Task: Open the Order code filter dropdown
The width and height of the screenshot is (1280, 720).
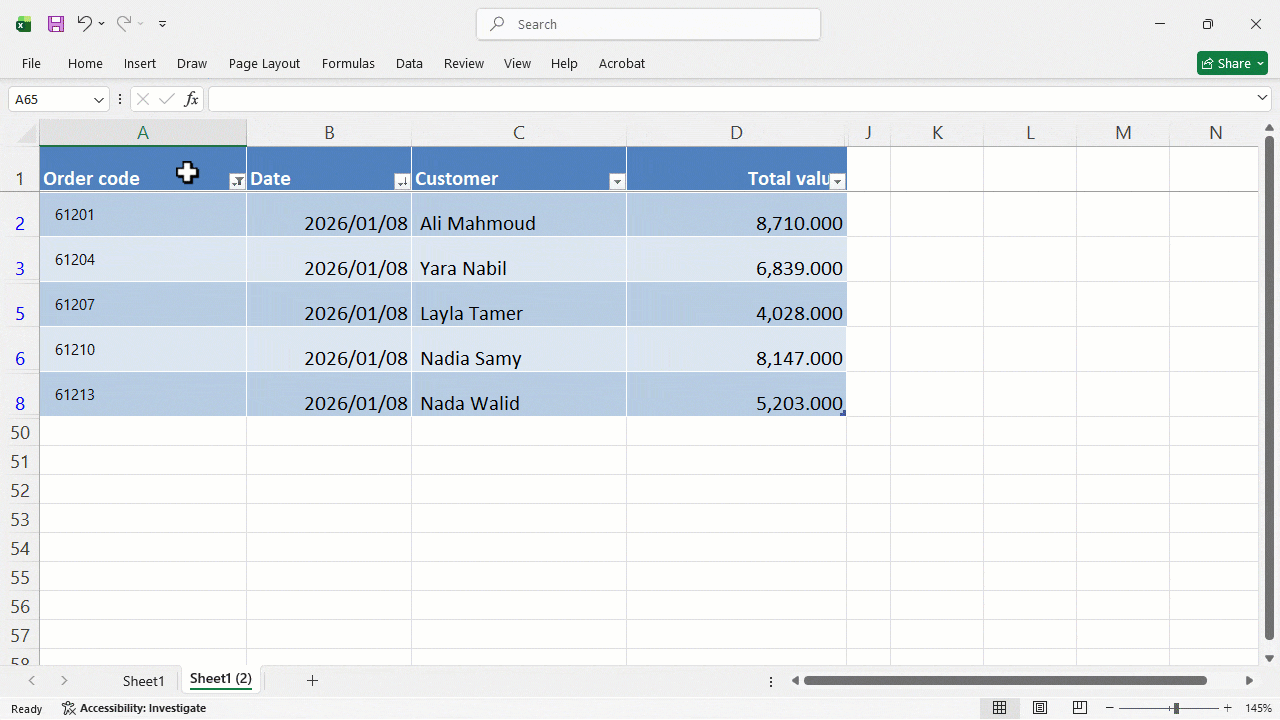Action: pos(237,181)
